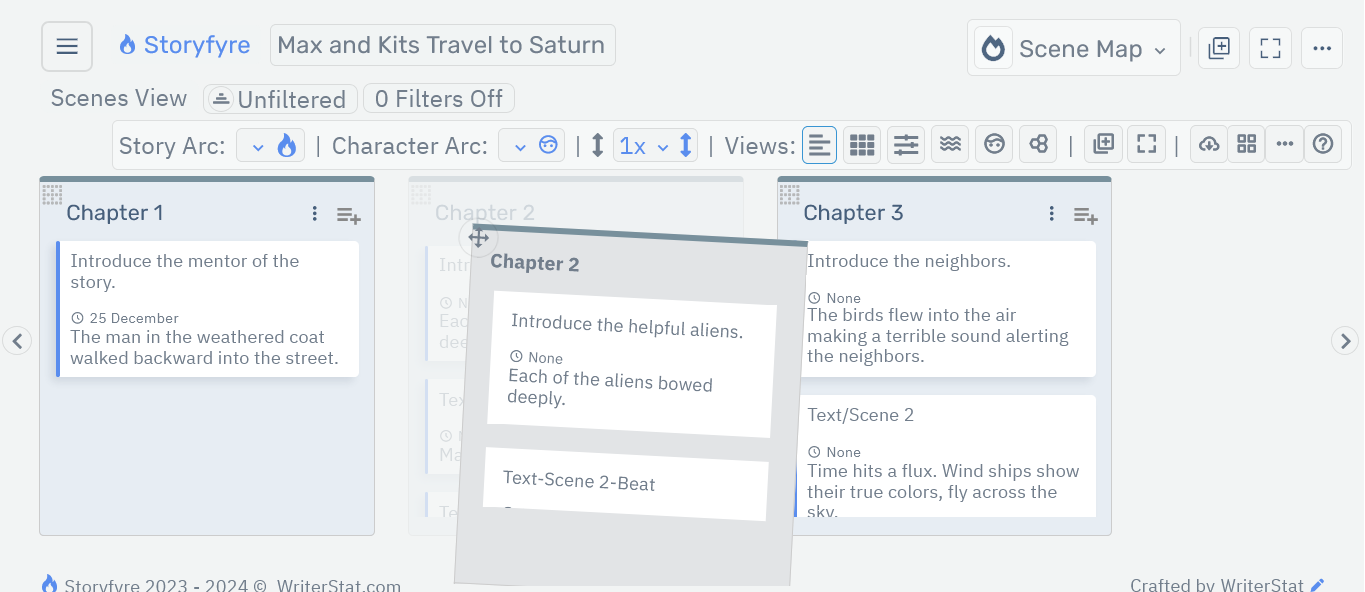
Task: Open the cloud sync icon in toolbar
Action: pos(1208,144)
